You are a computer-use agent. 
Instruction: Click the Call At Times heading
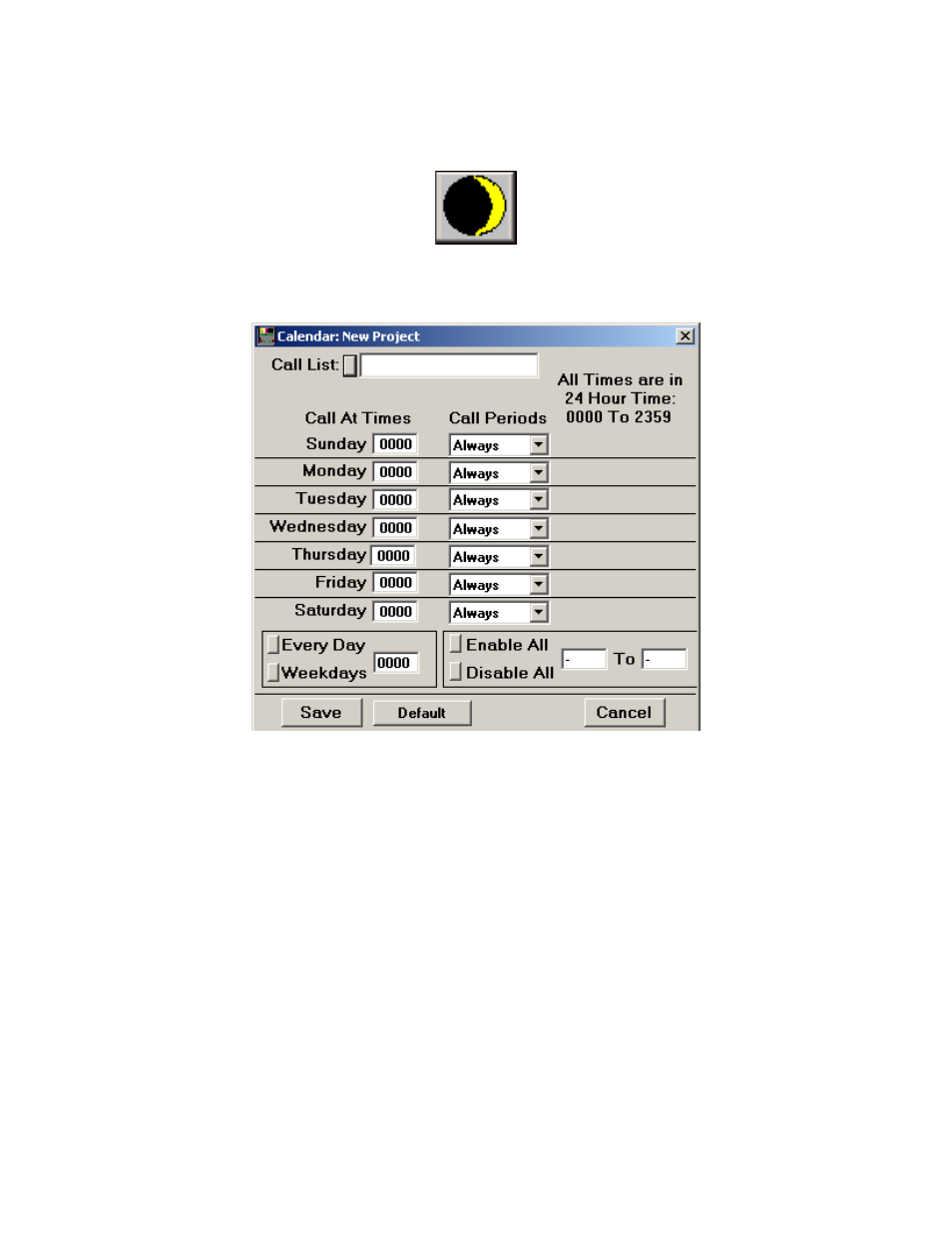click(357, 418)
